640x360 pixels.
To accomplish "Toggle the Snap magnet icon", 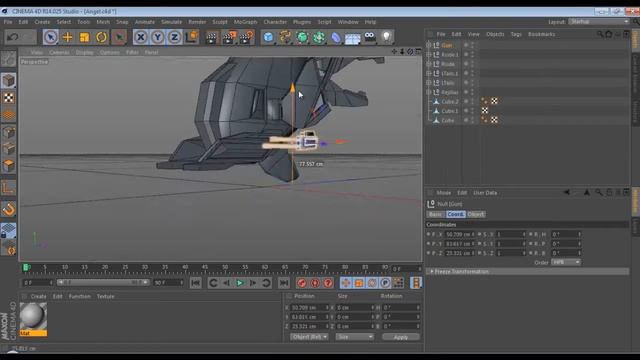I will 8,209.
